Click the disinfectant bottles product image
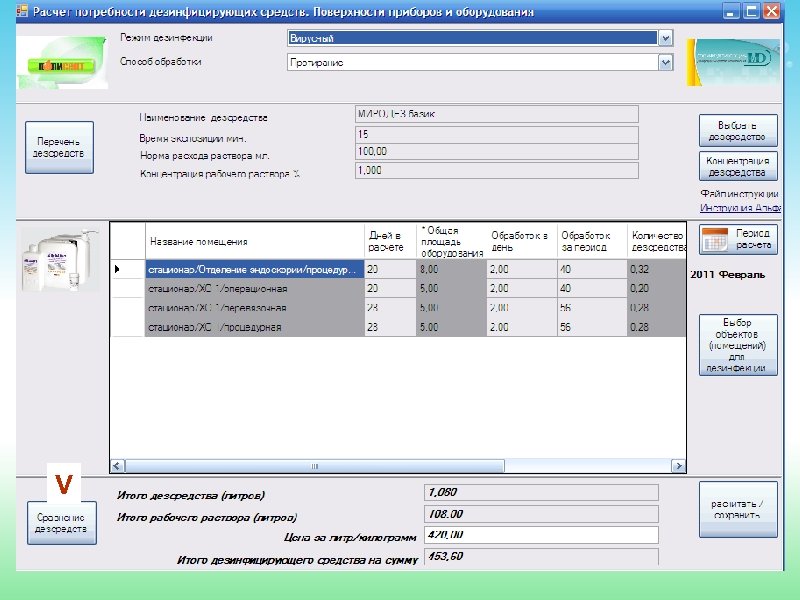Screen dimensions: 800x600 click(x=60, y=261)
